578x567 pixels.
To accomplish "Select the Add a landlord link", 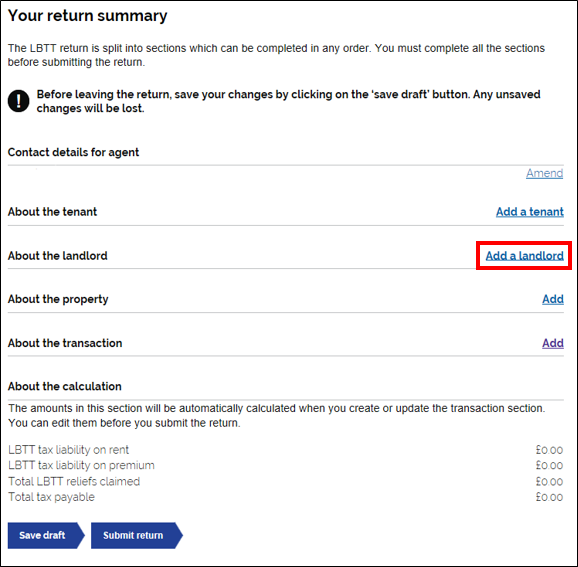I will click(x=525, y=255).
